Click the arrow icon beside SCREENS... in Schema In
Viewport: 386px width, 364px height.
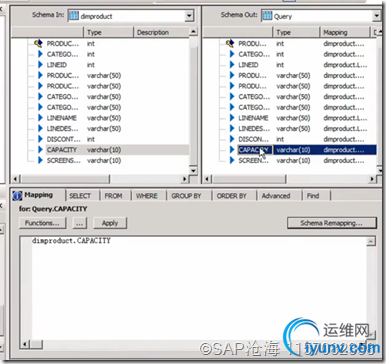coord(40,160)
